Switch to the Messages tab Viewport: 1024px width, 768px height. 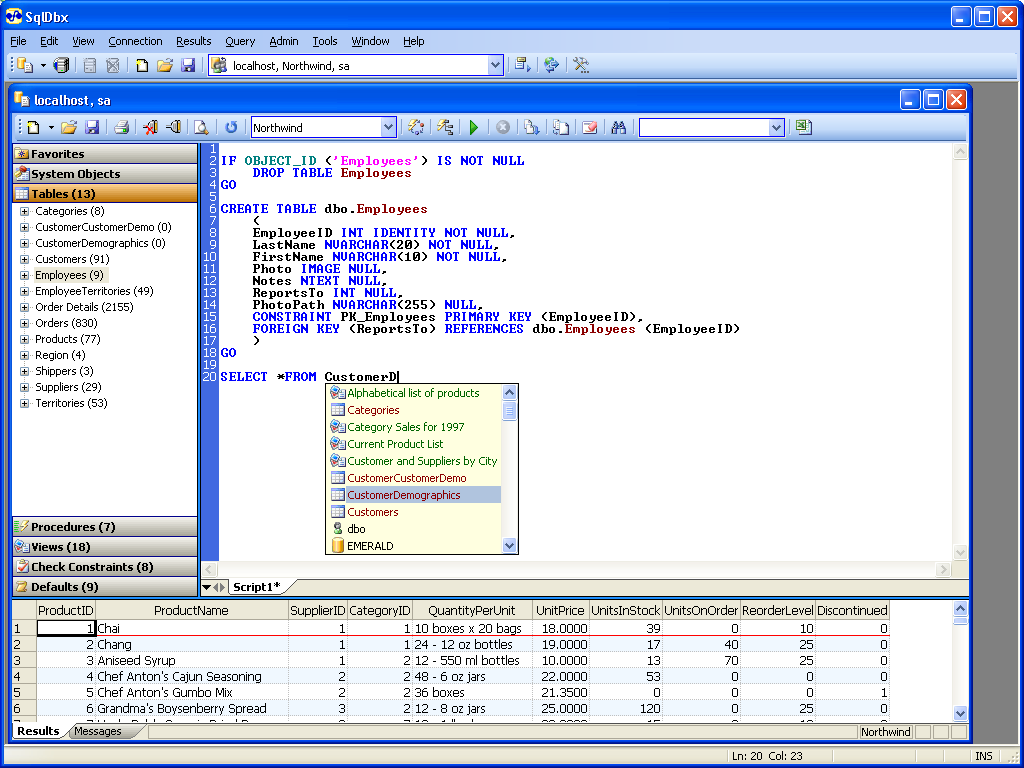click(98, 731)
